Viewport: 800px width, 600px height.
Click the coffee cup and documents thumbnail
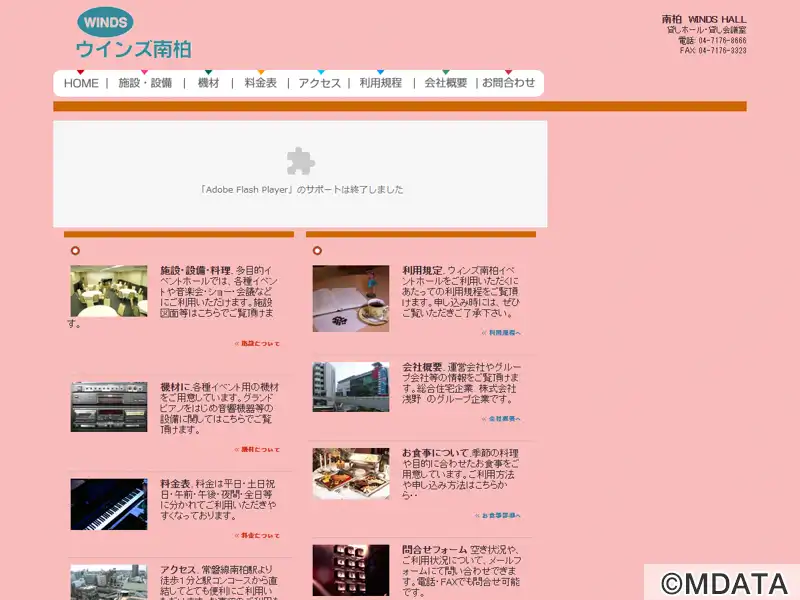(x=351, y=298)
